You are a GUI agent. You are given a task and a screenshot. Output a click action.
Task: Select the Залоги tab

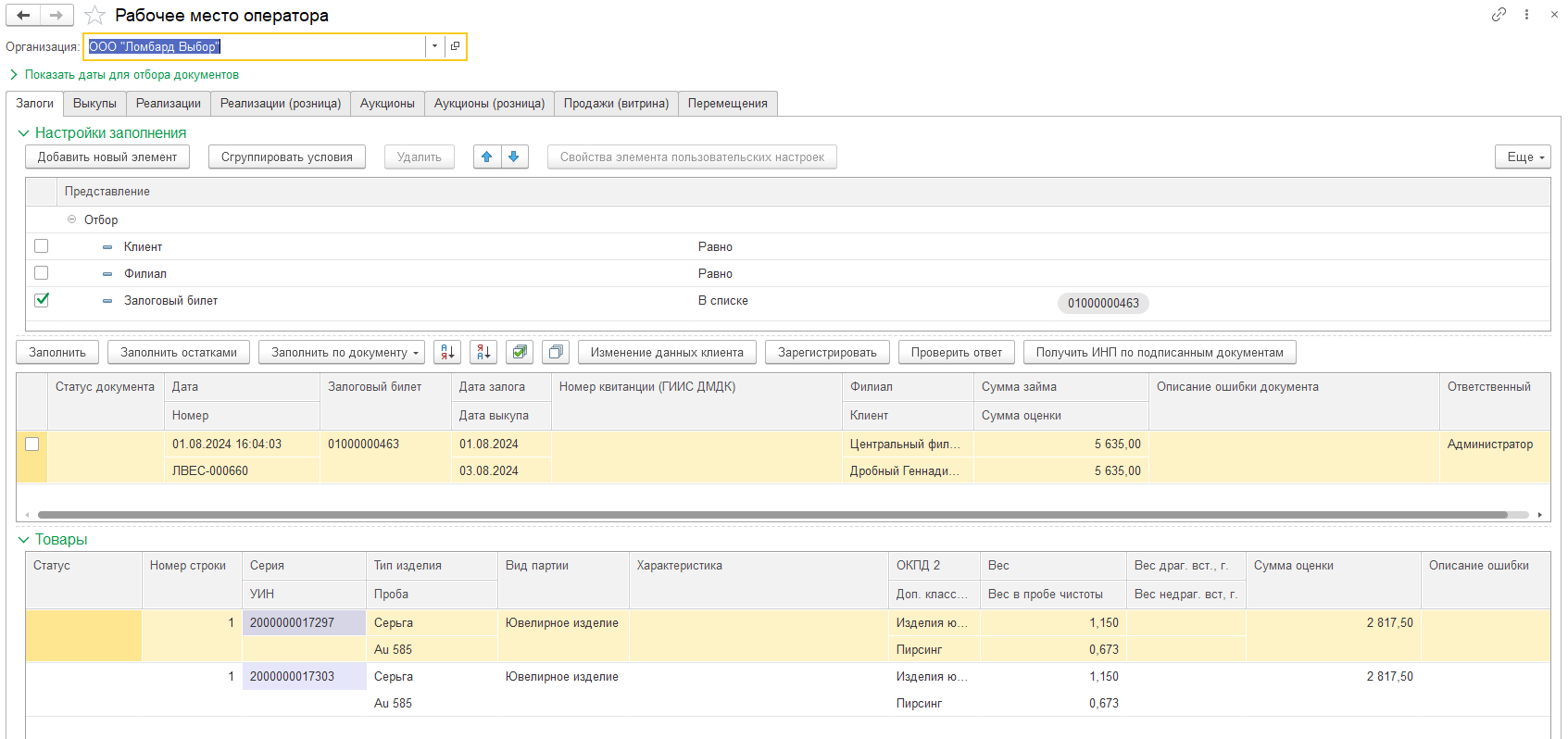tap(35, 103)
